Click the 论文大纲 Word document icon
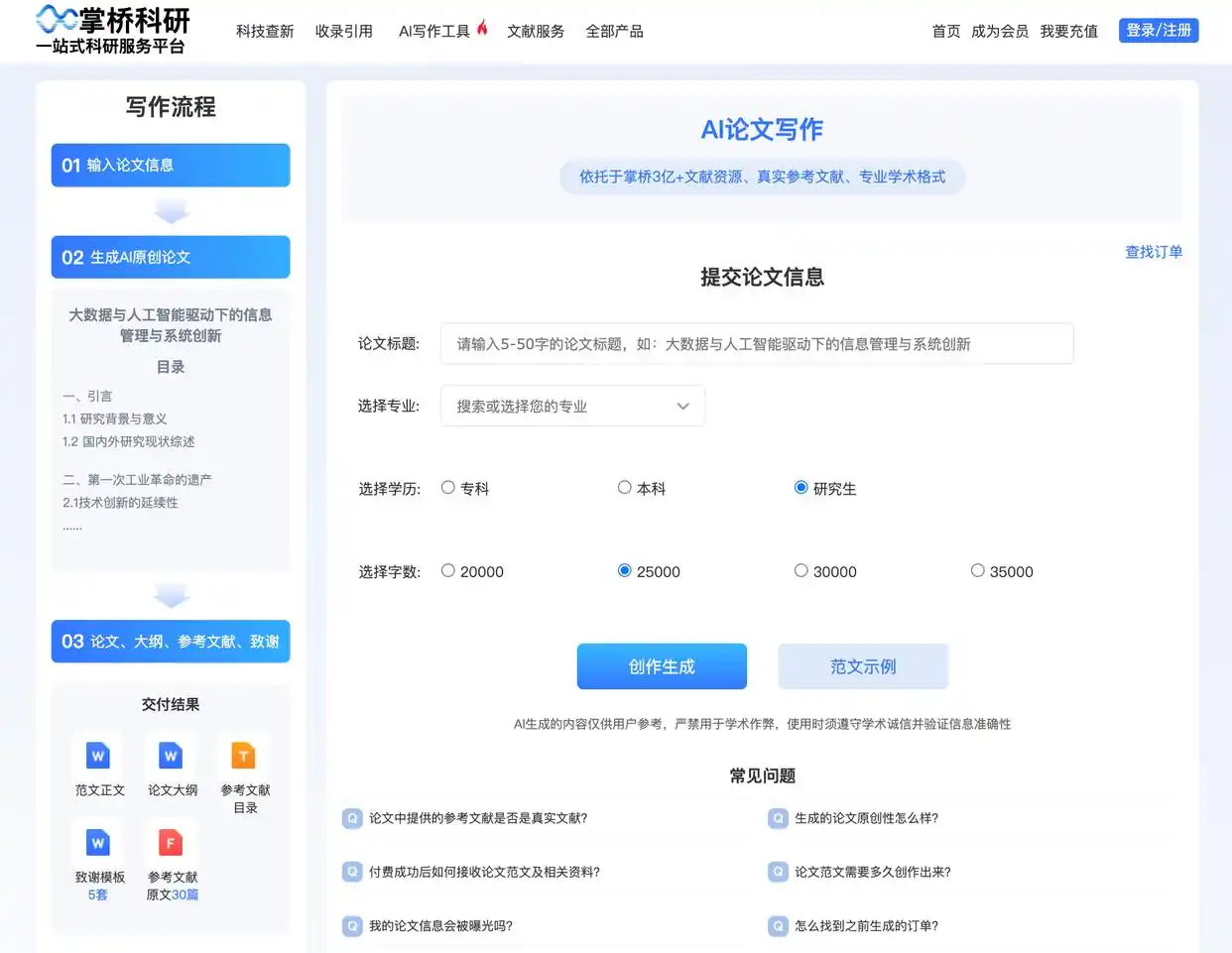 170,756
